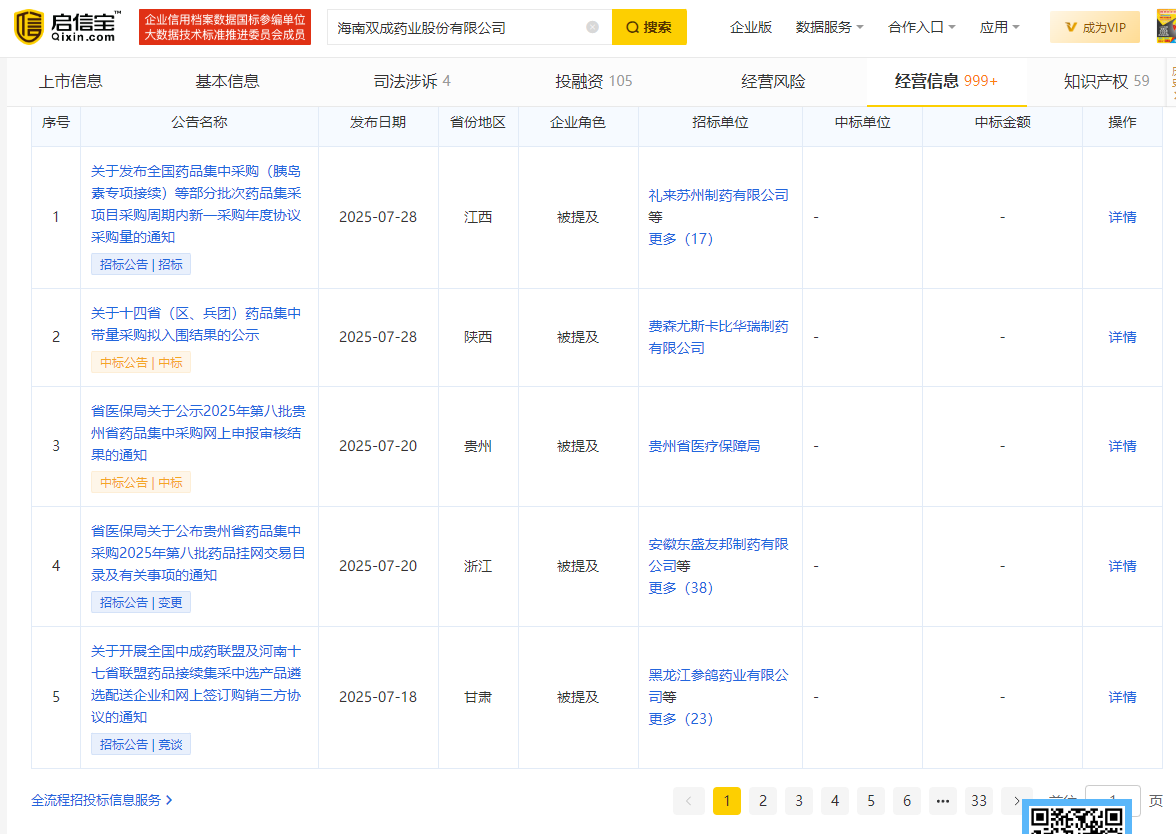Go to pagination page 3

799,801
